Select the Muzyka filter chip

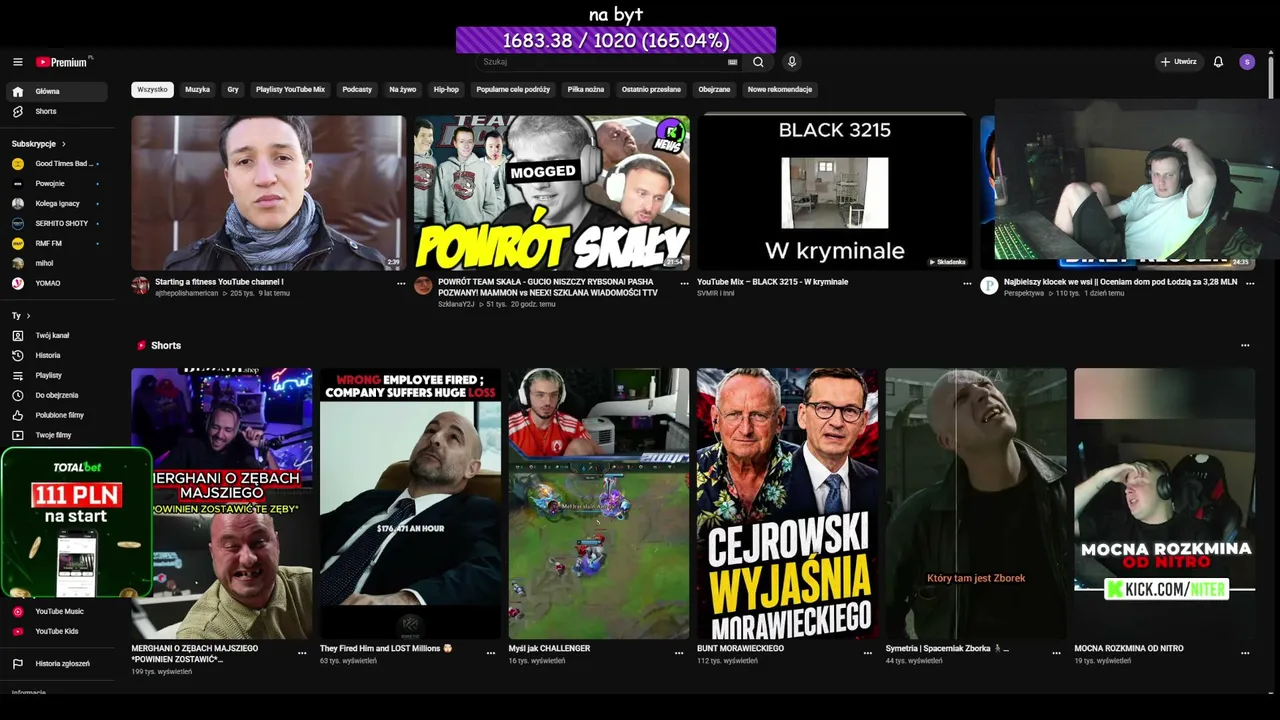pyautogui.click(x=198, y=89)
